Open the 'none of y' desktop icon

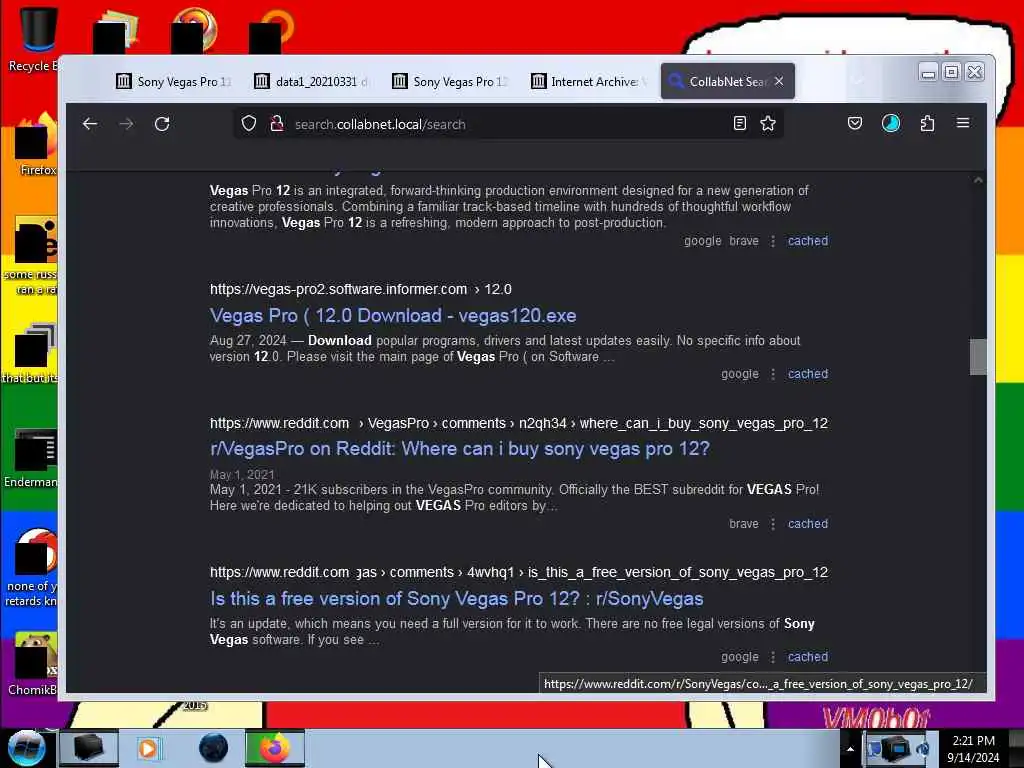coord(31,568)
